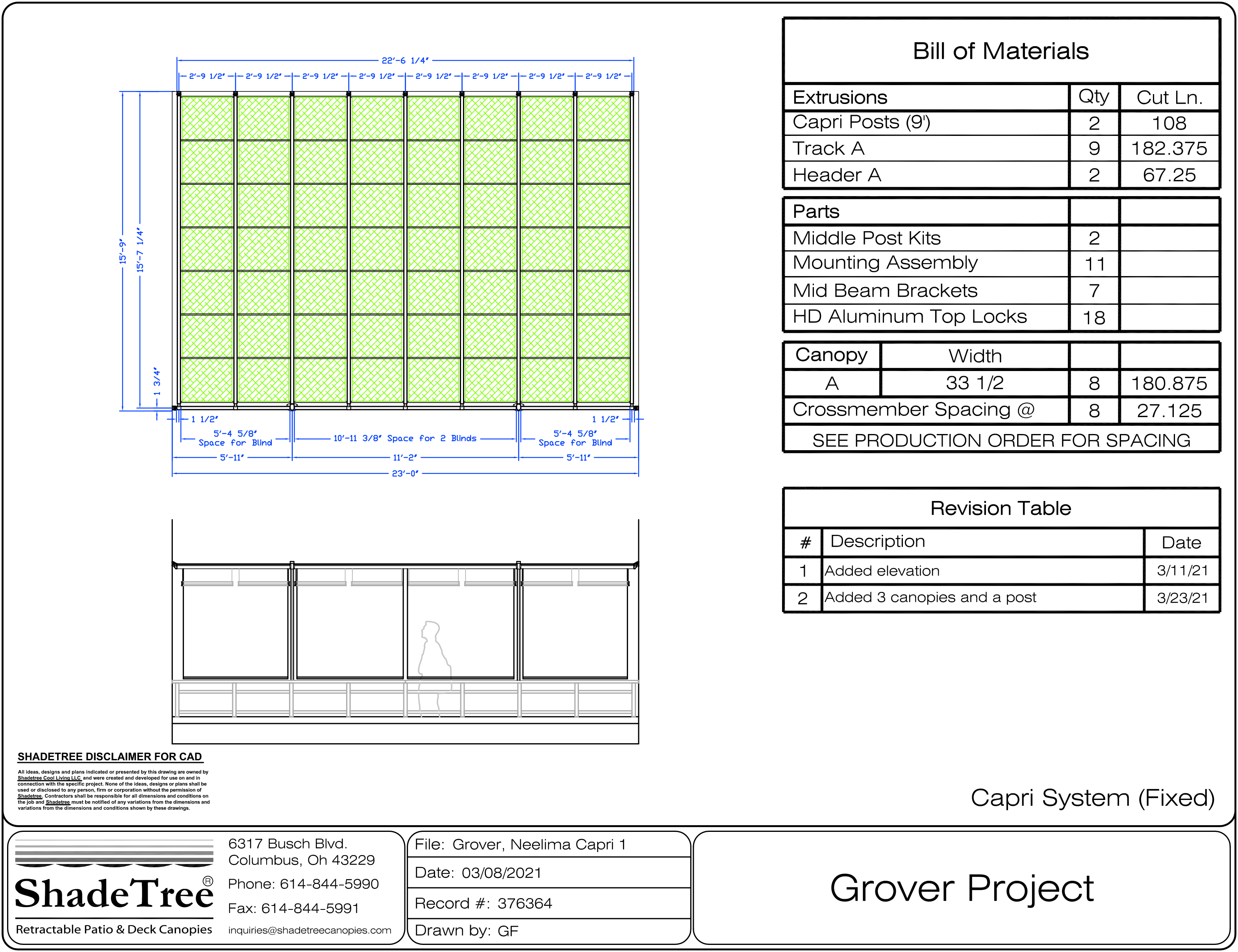
Task: Click the 'Phone: 614-844-5990' line
Action: (303, 884)
